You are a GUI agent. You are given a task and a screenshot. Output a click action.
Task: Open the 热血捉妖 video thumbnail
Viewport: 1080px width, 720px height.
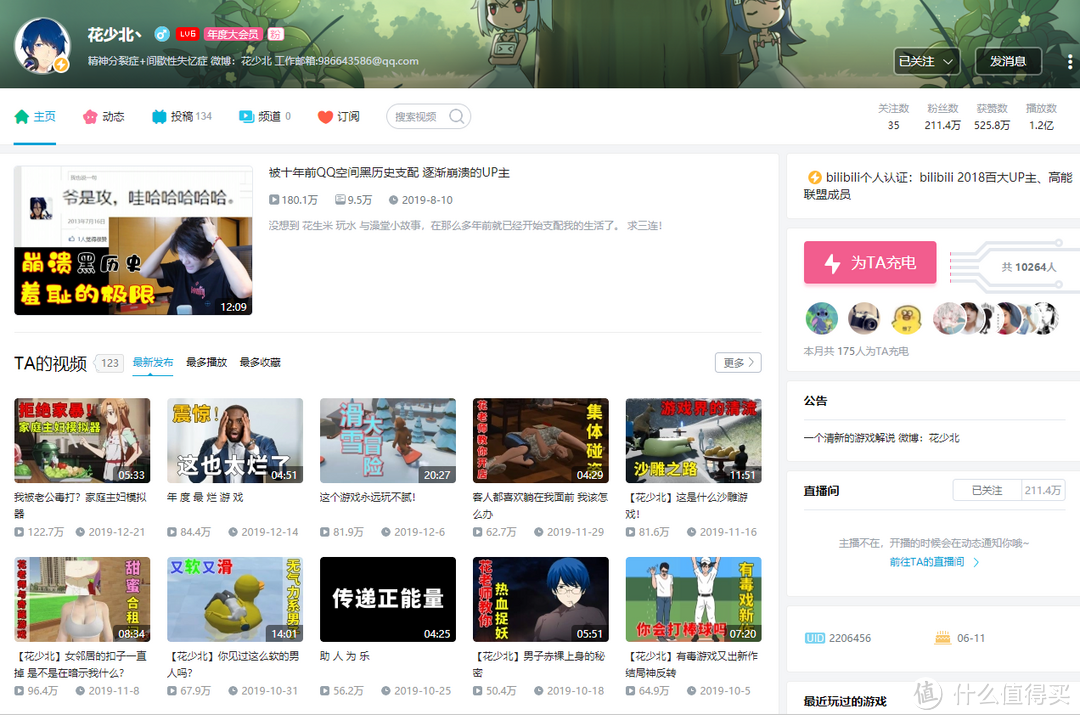pos(541,599)
